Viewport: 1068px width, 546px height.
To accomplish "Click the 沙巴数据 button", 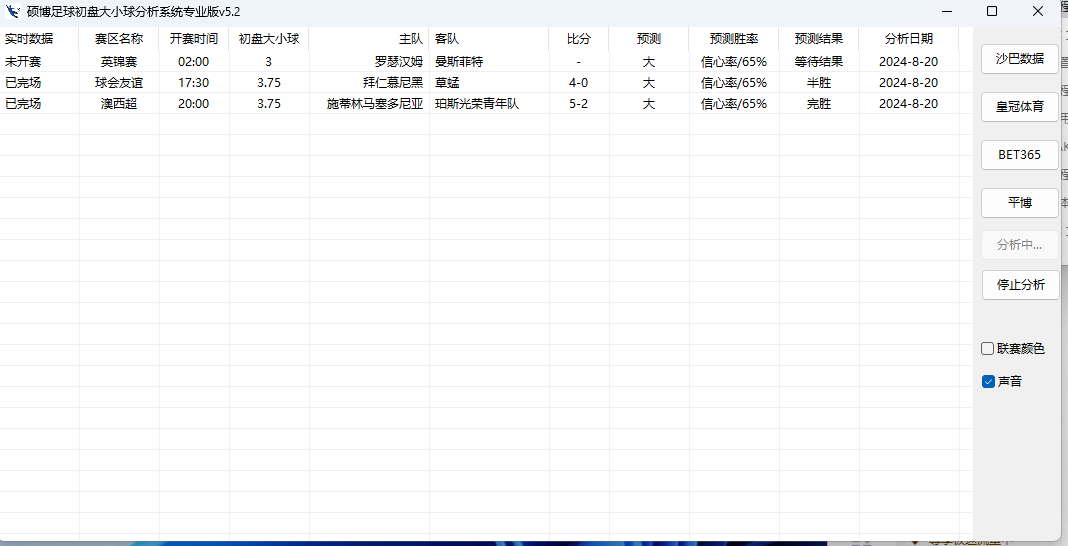I will [x=1019, y=59].
